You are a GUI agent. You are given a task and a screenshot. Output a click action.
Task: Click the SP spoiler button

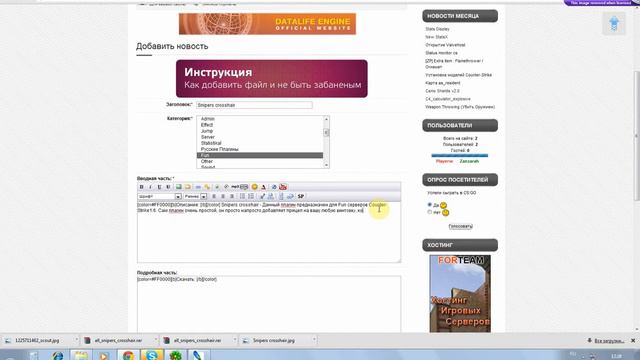[301, 196]
